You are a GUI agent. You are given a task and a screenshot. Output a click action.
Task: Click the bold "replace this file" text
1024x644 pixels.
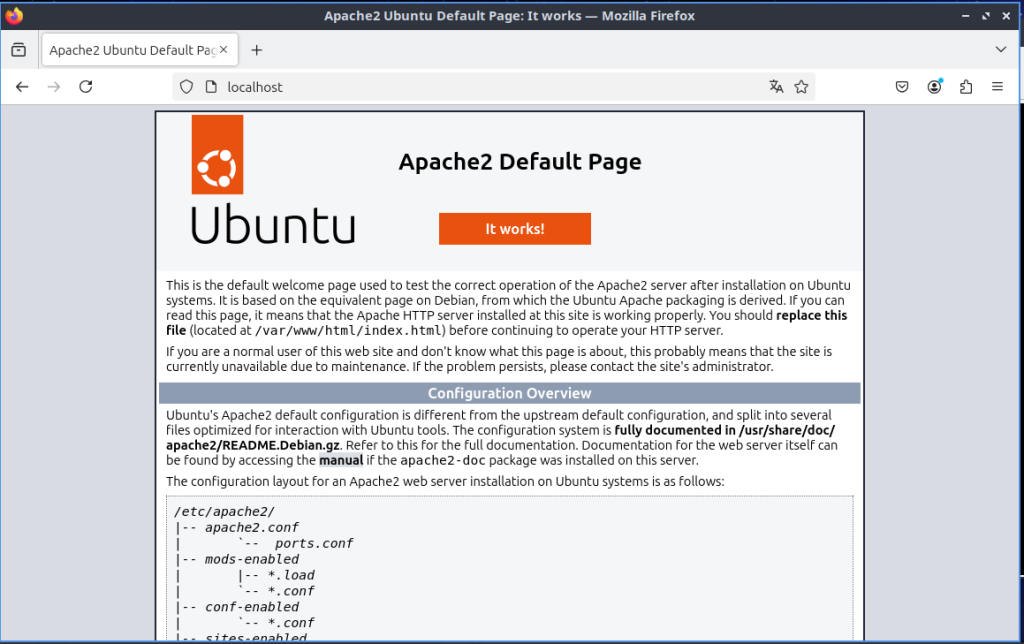pos(506,323)
